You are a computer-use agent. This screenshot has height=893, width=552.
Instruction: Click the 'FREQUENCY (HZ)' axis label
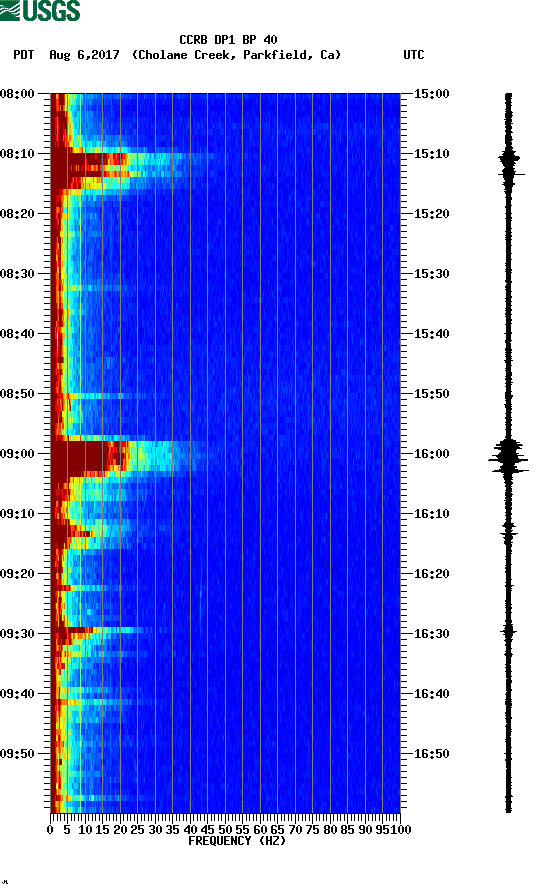coord(236,841)
